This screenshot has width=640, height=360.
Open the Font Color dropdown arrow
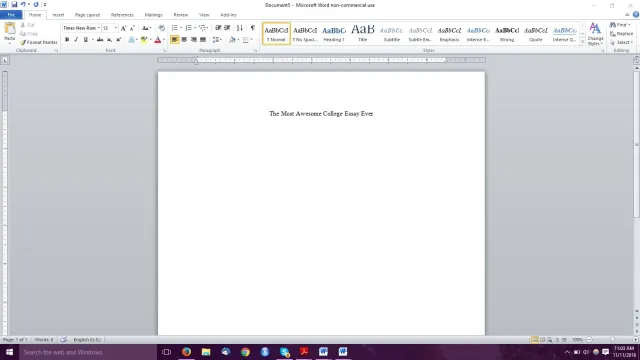point(164,40)
